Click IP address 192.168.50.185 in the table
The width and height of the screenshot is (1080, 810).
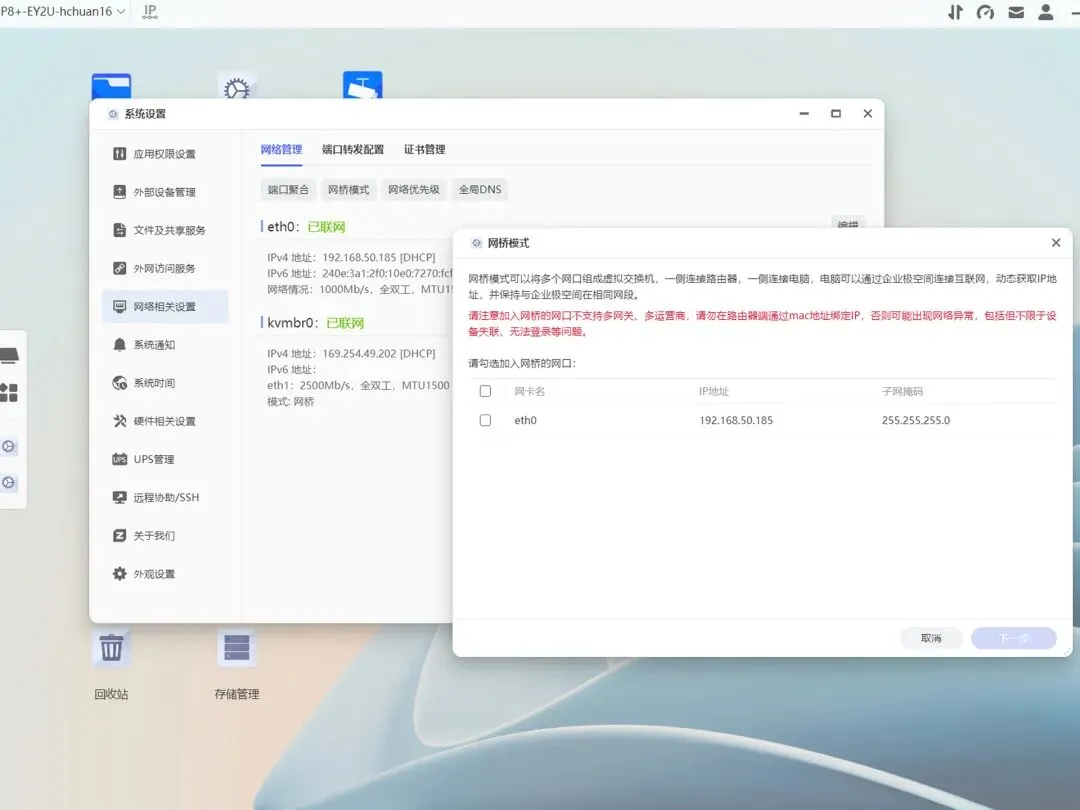pyautogui.click(x=736, y=420)
